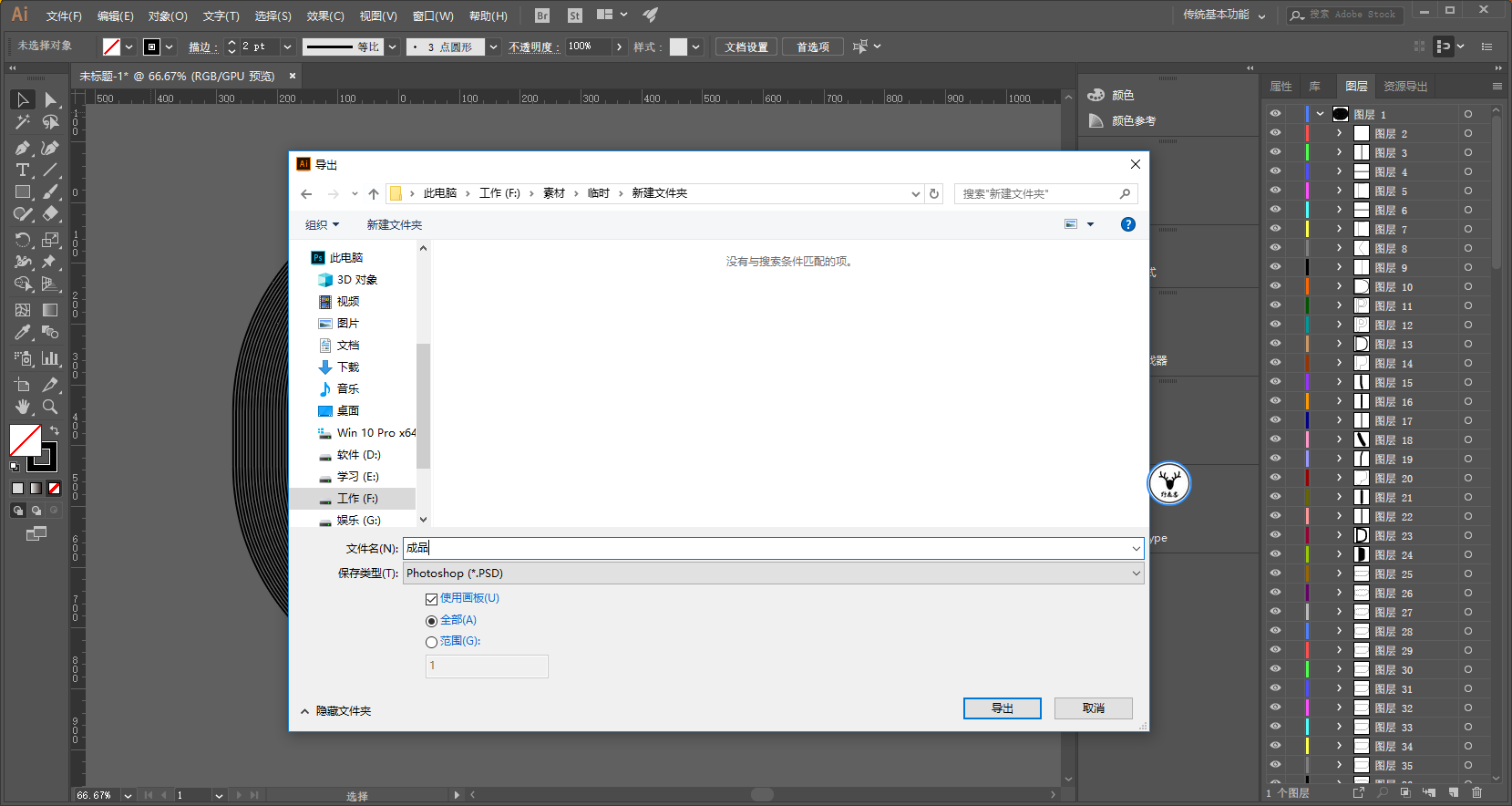
Task: Go up one folder level in dialog
Action: click(374, 193)
